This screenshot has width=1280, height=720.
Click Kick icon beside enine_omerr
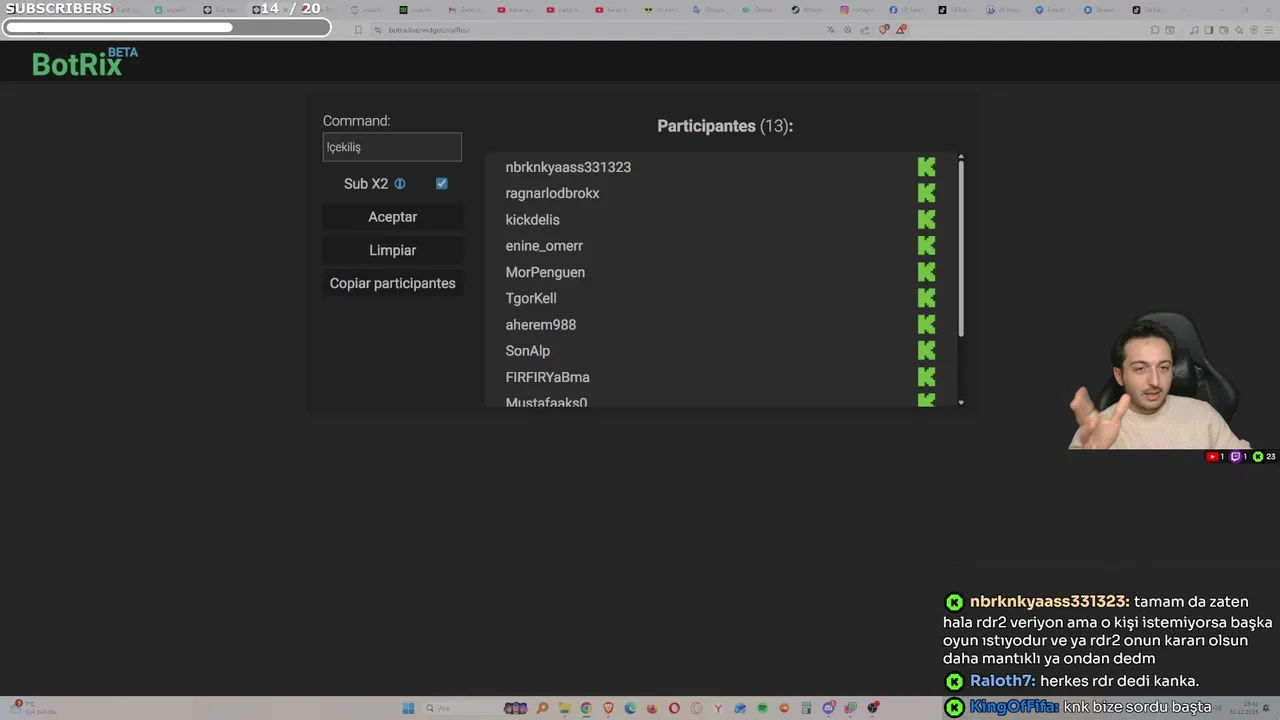(x=927, y=246)
